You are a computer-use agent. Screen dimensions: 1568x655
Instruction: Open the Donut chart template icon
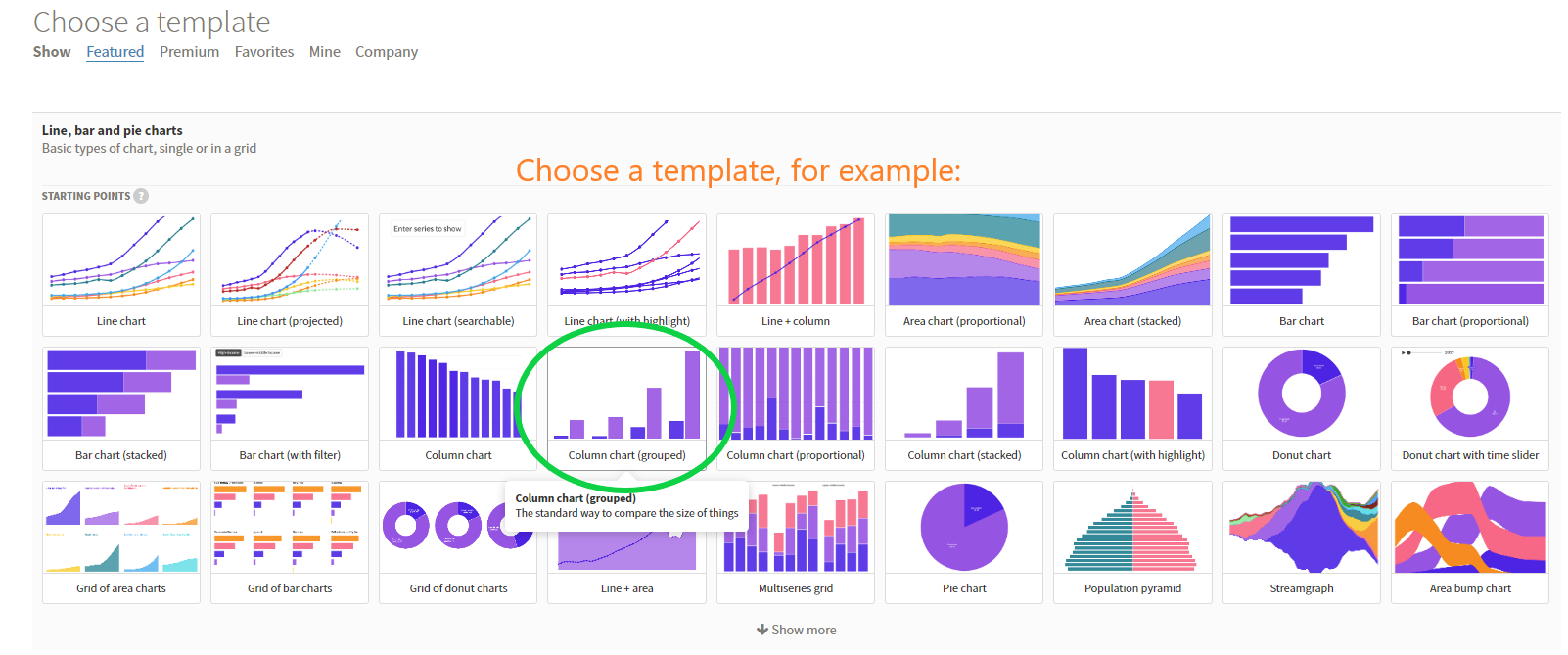(x=1302, y=396)
